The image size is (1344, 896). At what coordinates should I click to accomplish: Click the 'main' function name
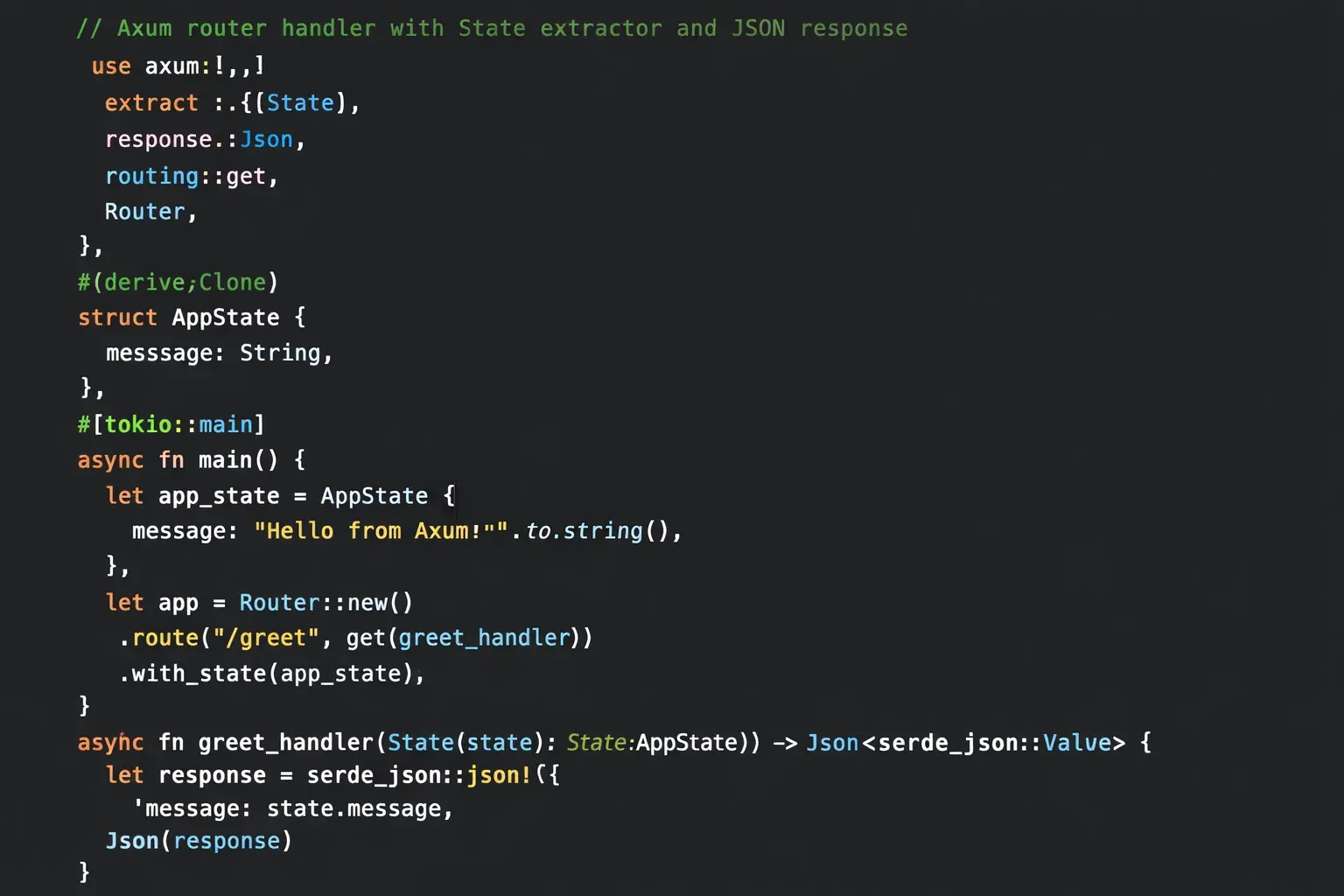pyautogui.click(x=225, y=460)
